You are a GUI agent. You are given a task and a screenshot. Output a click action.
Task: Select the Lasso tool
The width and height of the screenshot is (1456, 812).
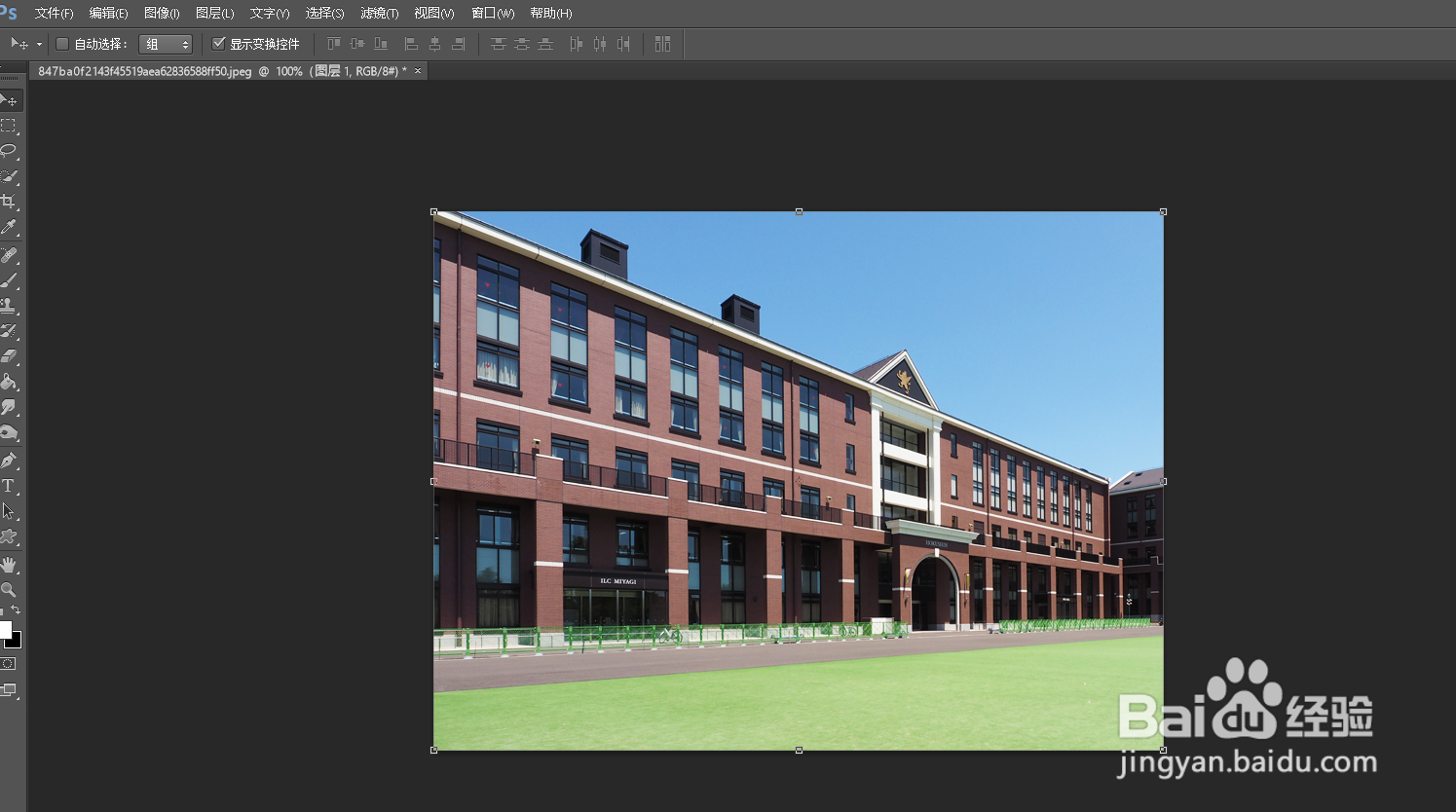click(x=9, y=151)
